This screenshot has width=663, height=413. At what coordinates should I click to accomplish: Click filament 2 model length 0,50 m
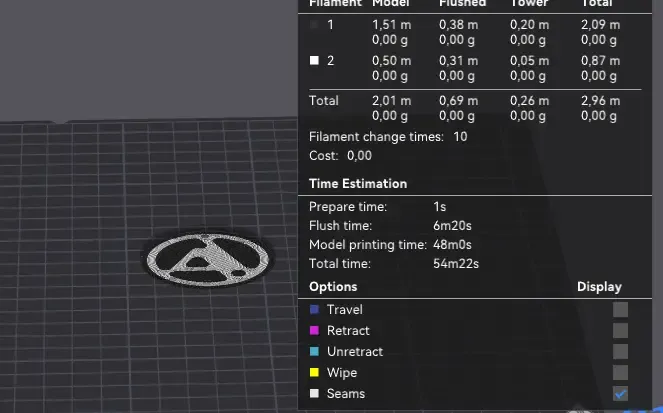(392, 61)
